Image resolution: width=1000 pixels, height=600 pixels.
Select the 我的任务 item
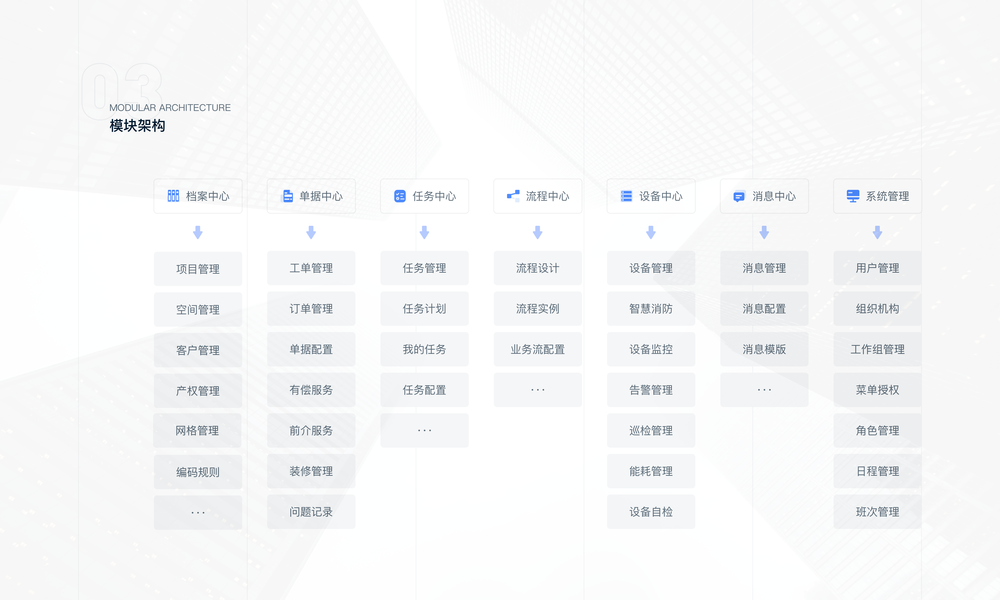(424, 349)
